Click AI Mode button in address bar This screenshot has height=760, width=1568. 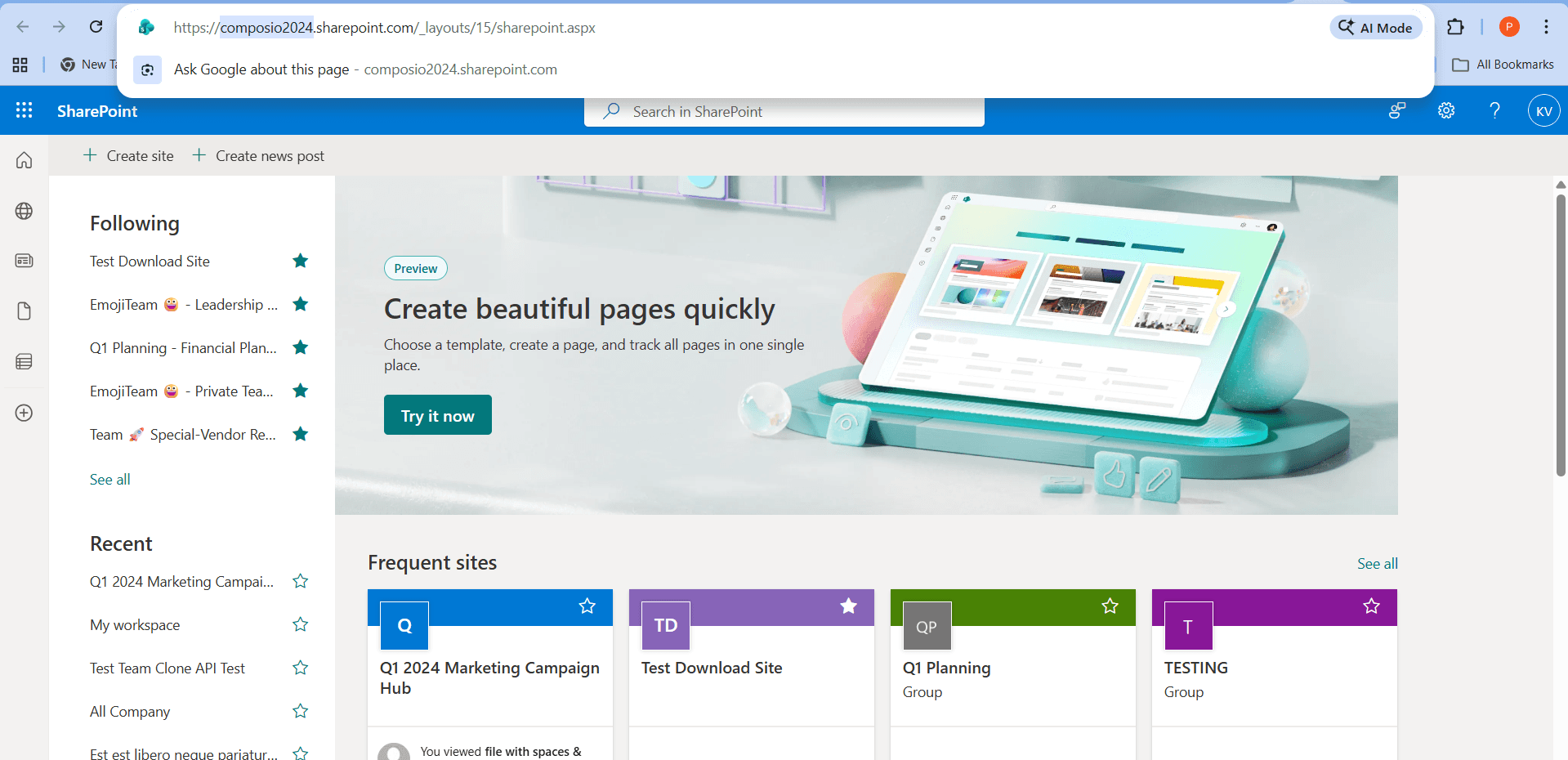point(1376,27)
